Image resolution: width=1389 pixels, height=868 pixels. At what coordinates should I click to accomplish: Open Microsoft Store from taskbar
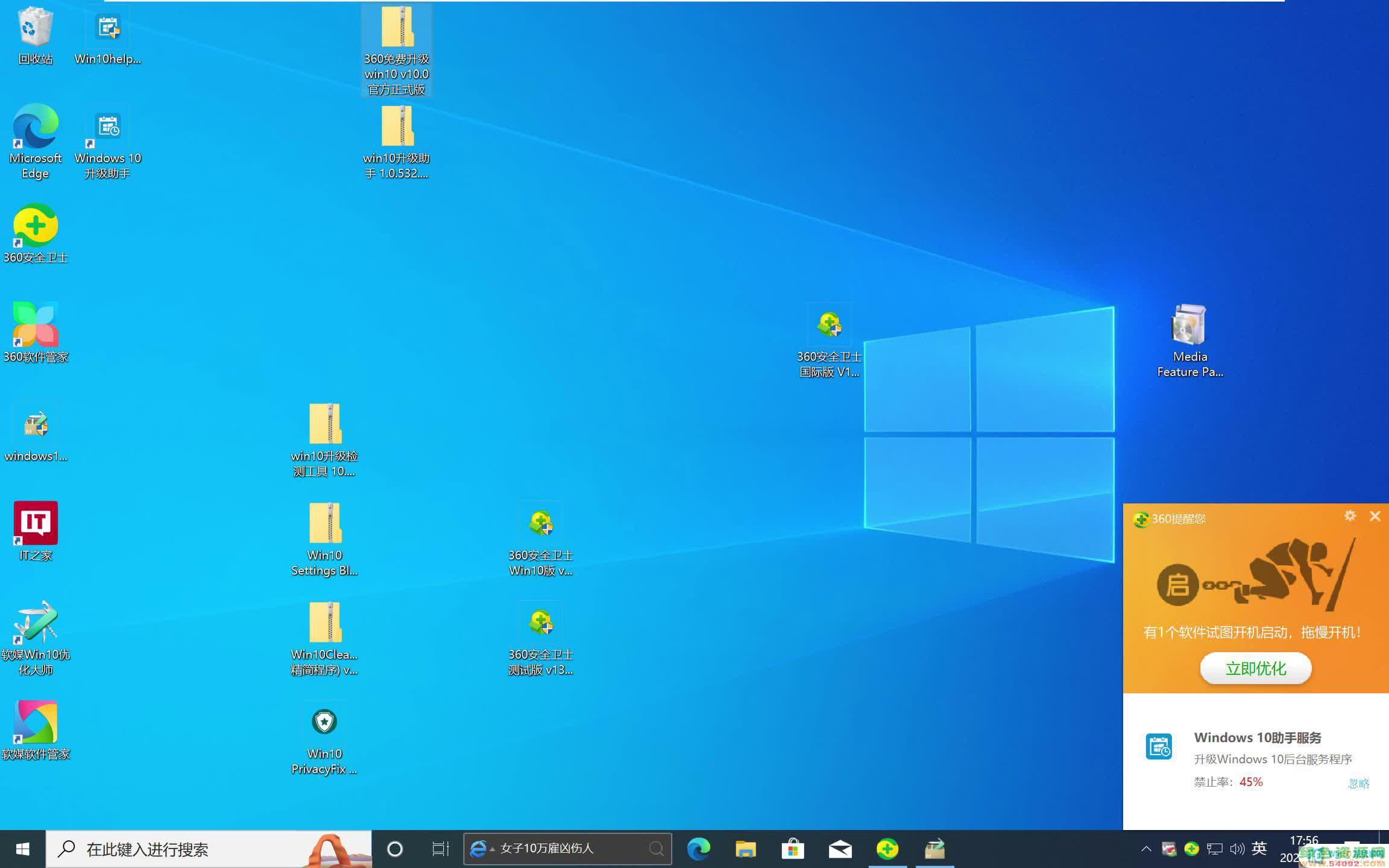click(793, 849)
